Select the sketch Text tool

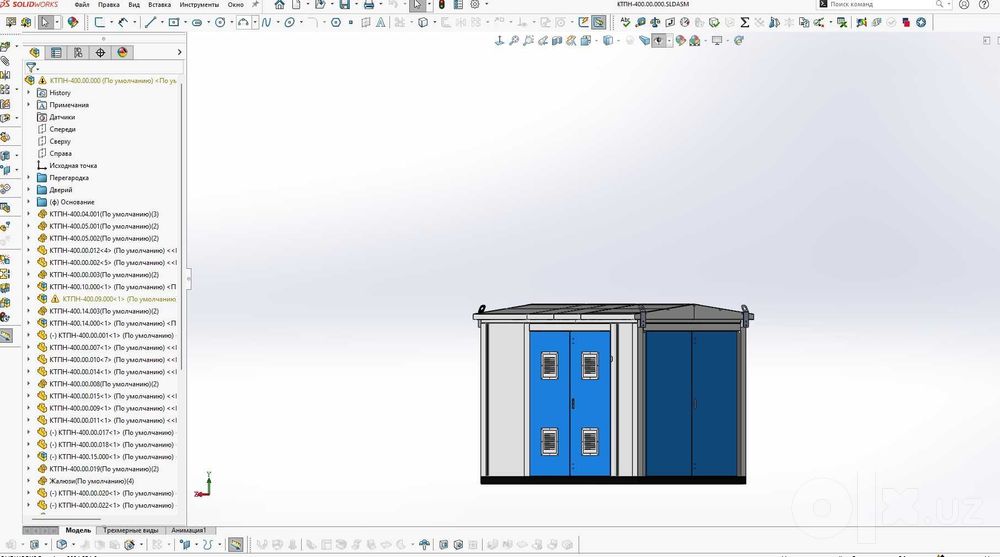[381, 22]
